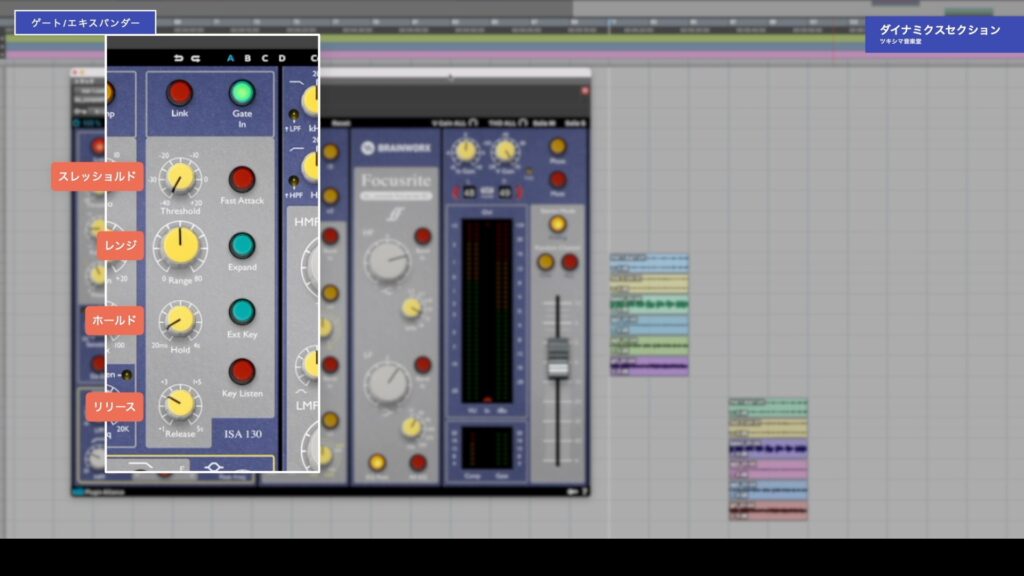1024x576 pixels.
Task: Switch to preset slot C
Action: pyautogui.click(x=264, y=58)
